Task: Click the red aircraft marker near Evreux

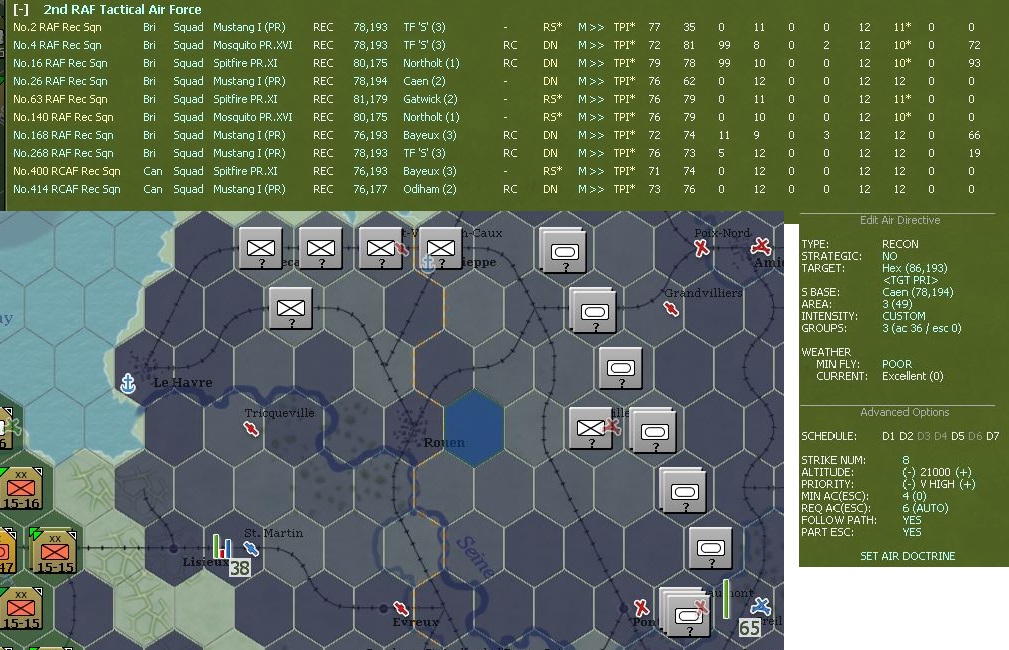Action: [x=403, y=606]
